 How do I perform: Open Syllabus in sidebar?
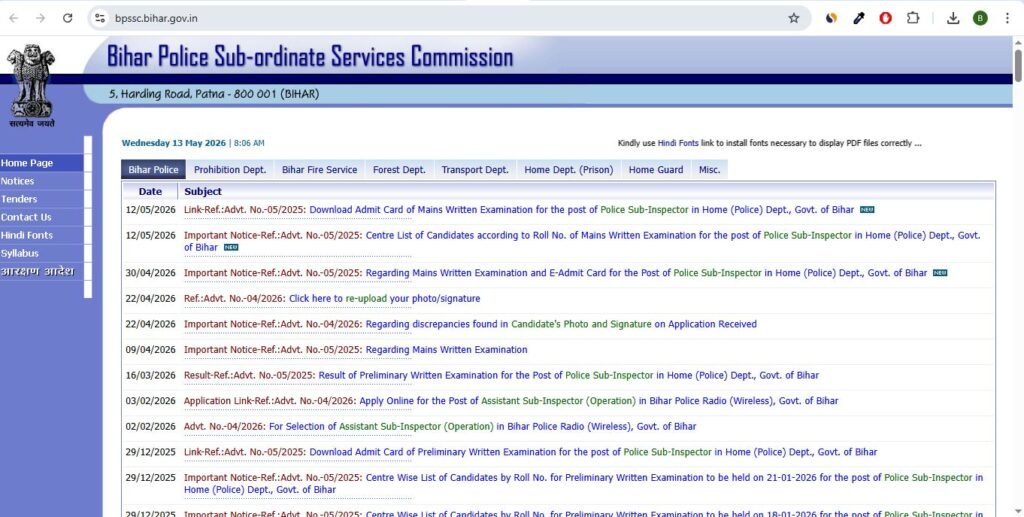(42, 253)
